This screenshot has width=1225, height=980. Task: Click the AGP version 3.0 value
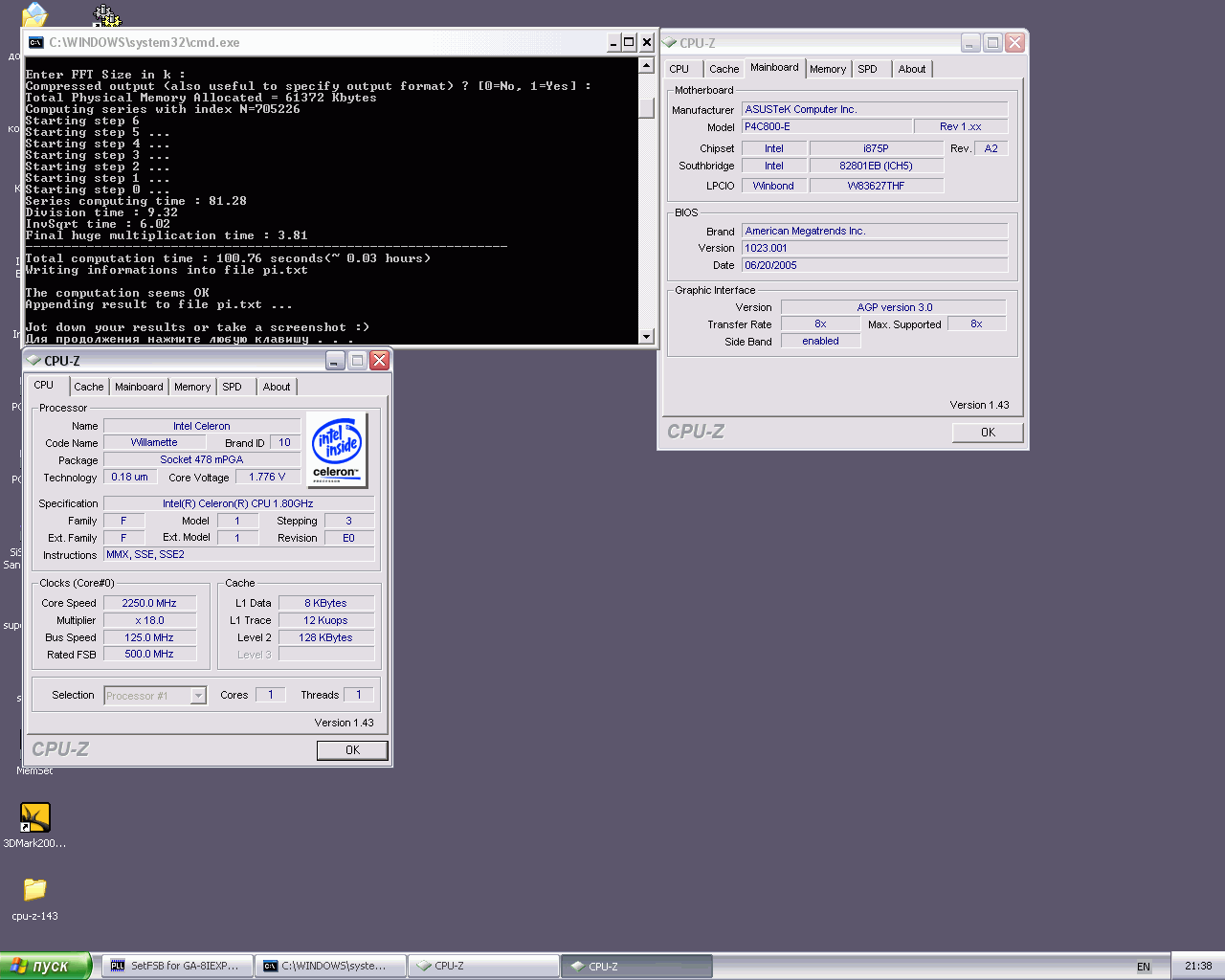tap(894, 307)
